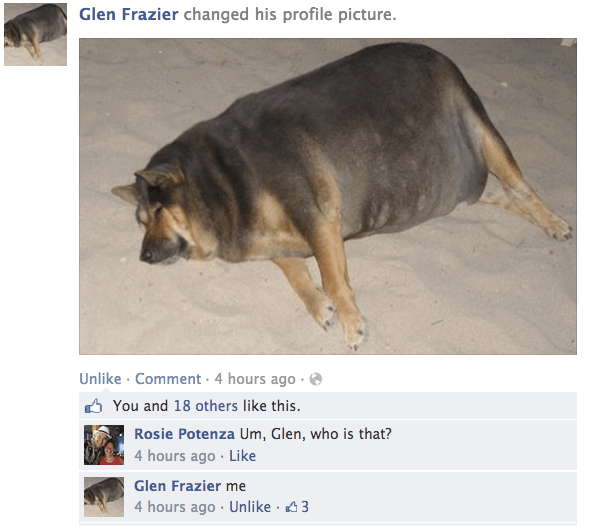
Task: Open Glen Frazier's profile thumbnail beside the post header
Action: (x=35, y=34)
